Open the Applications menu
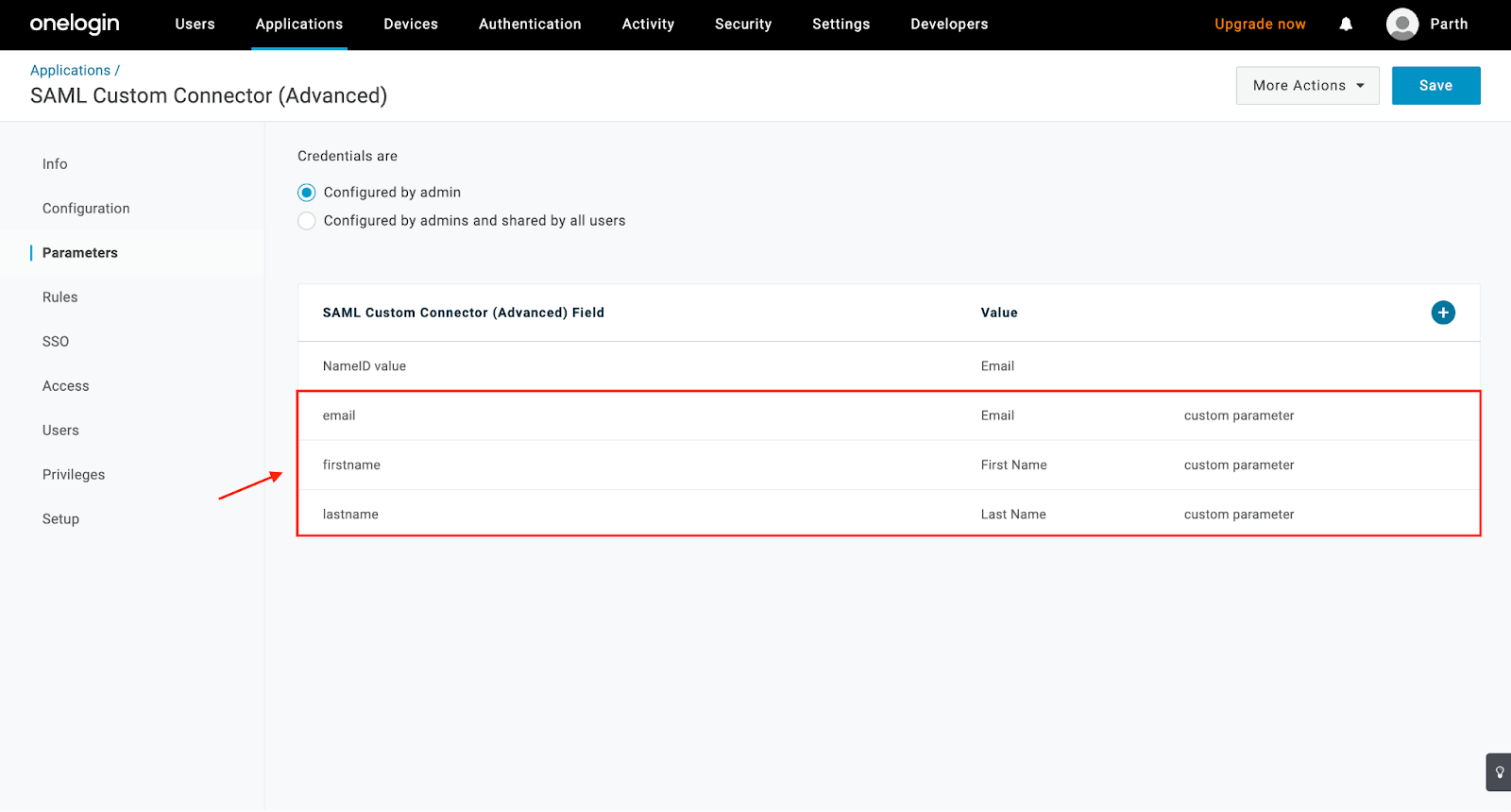 [x=299, y=25]
